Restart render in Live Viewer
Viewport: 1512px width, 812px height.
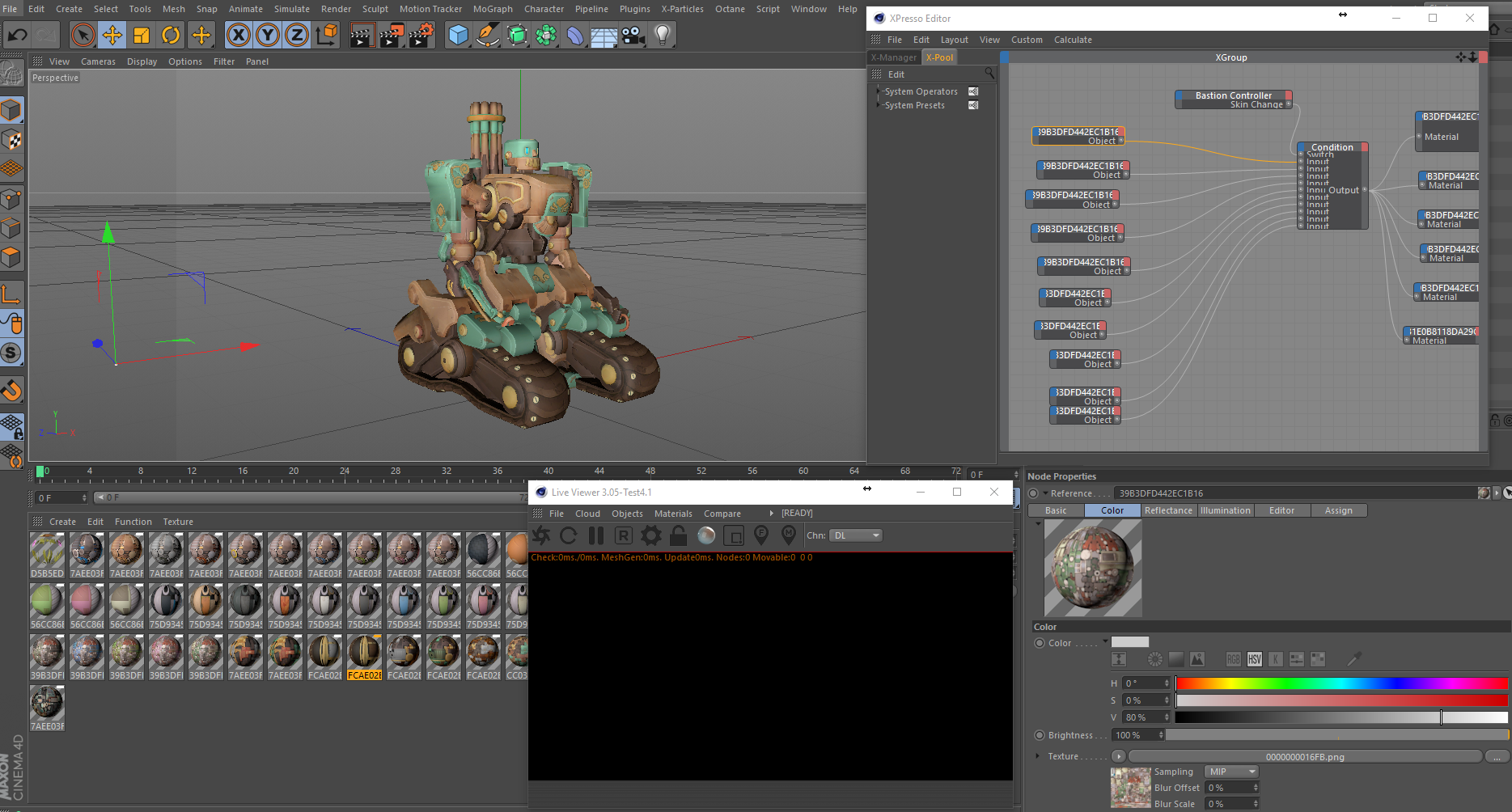[x=569, y=535]
